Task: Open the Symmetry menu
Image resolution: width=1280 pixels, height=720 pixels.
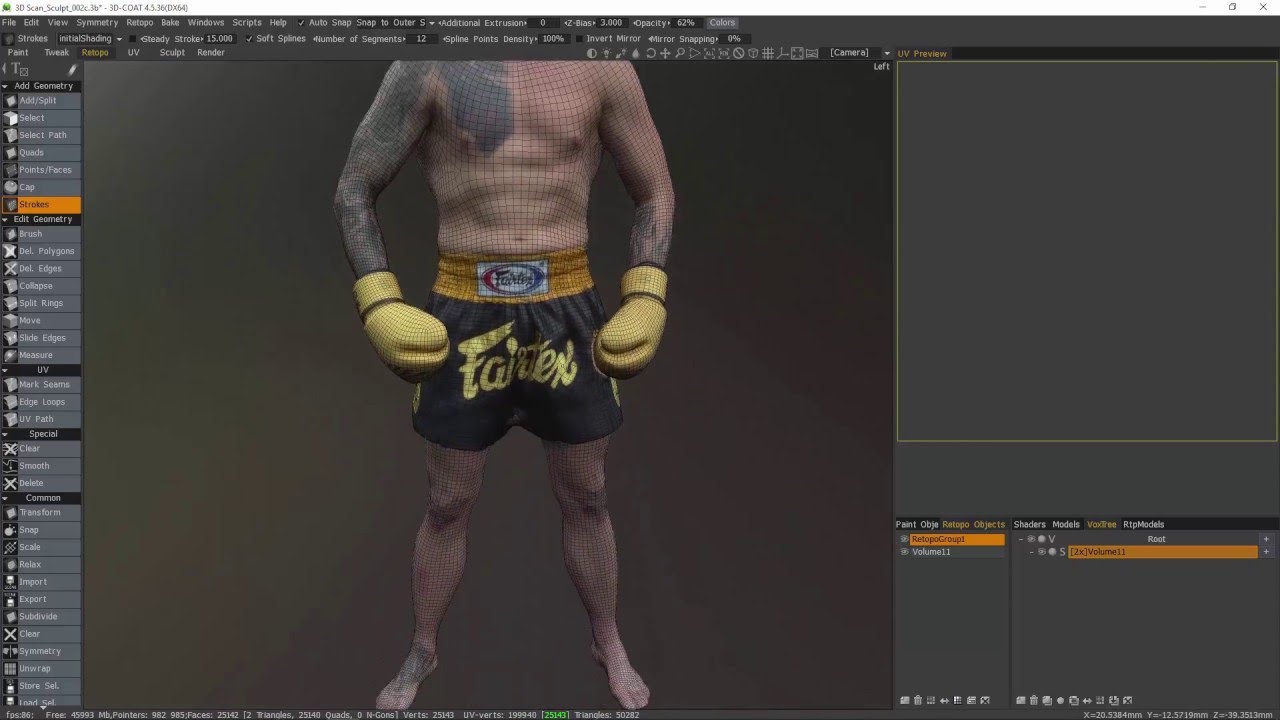Action: 97,22
